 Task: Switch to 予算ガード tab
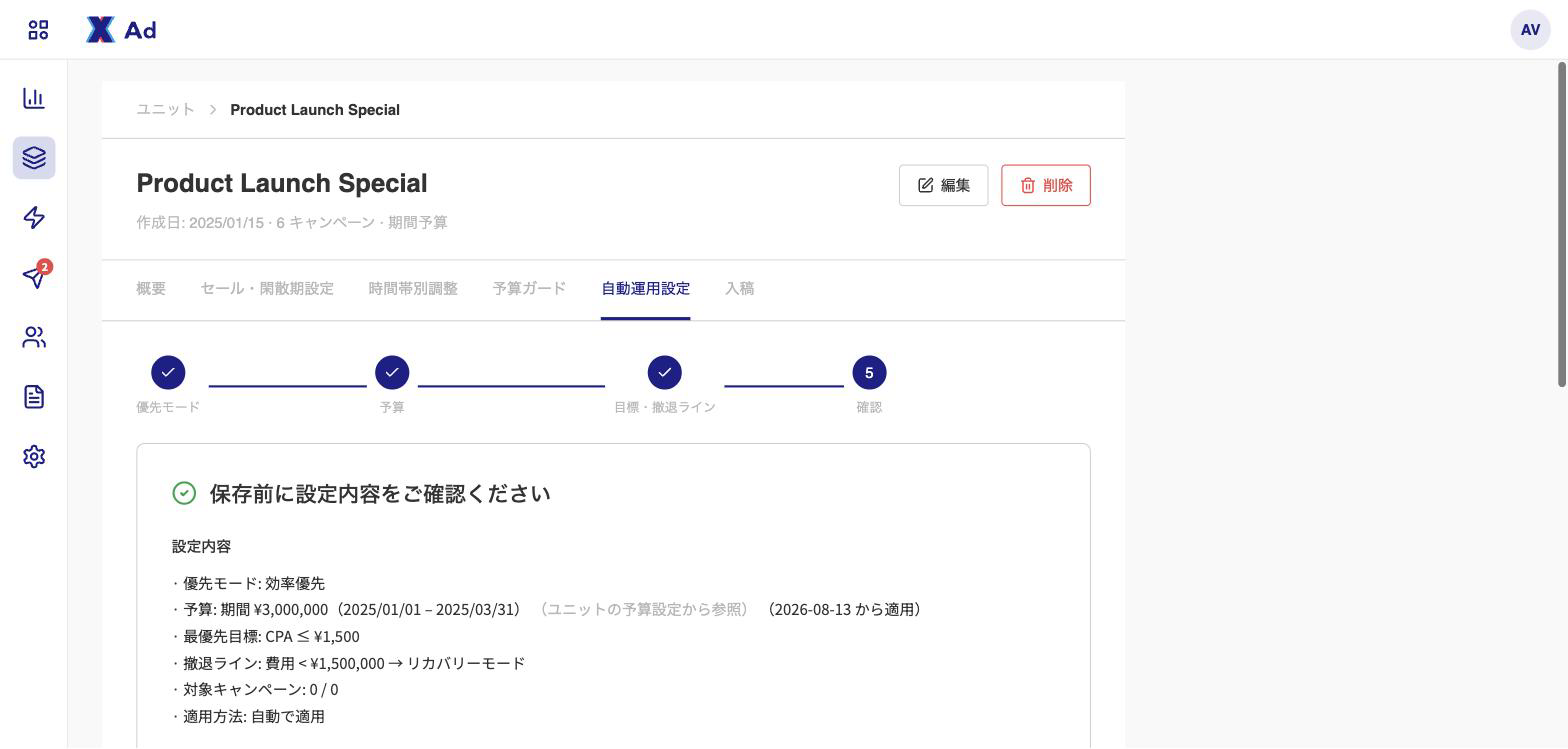(529, 289)
